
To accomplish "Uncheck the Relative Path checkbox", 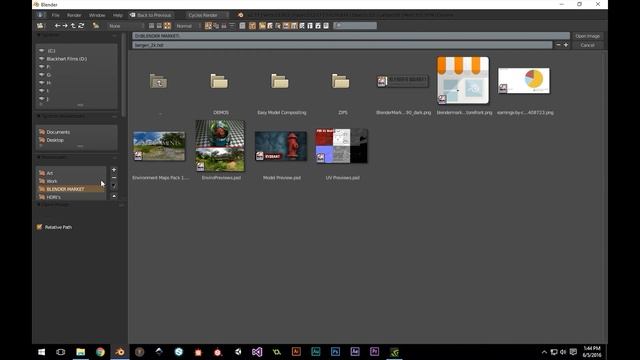I will 40,227.
